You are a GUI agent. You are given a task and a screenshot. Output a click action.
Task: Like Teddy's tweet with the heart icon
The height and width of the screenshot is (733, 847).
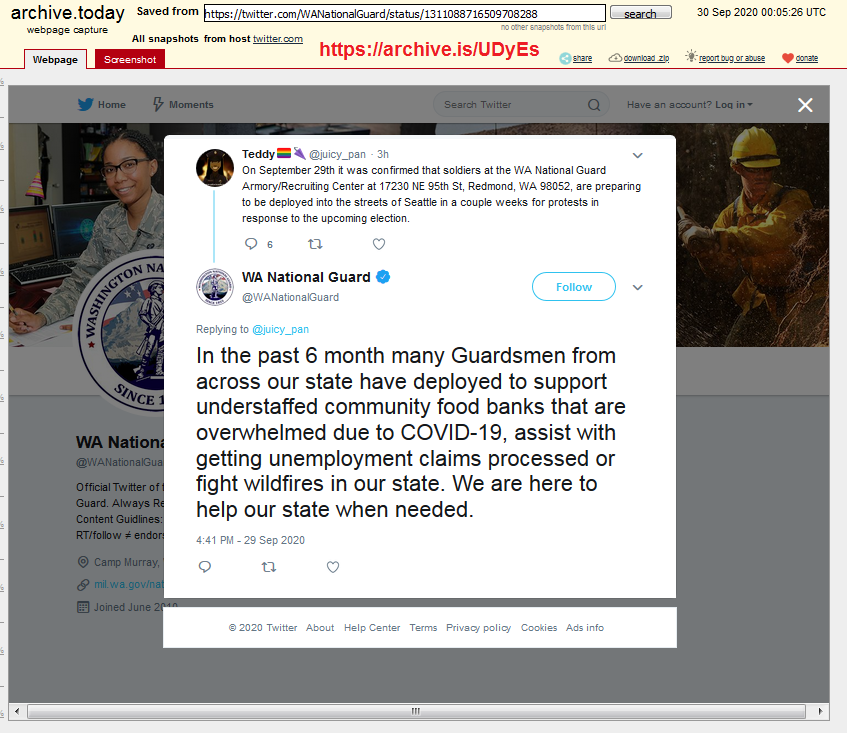379,244
